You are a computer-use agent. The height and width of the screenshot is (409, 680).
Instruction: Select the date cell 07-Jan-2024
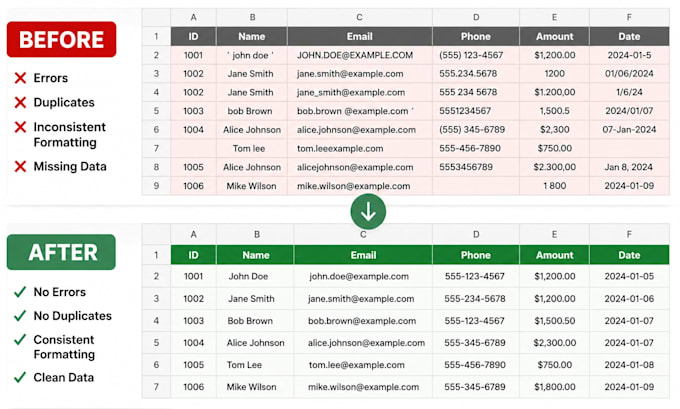tap(629, 130)
